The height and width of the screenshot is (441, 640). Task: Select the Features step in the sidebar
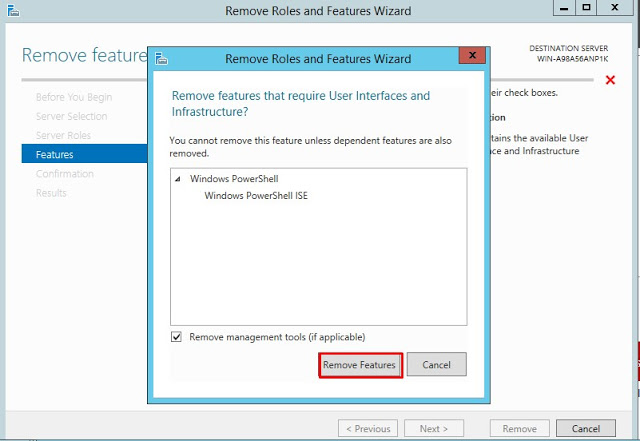(x=54, y=154)
